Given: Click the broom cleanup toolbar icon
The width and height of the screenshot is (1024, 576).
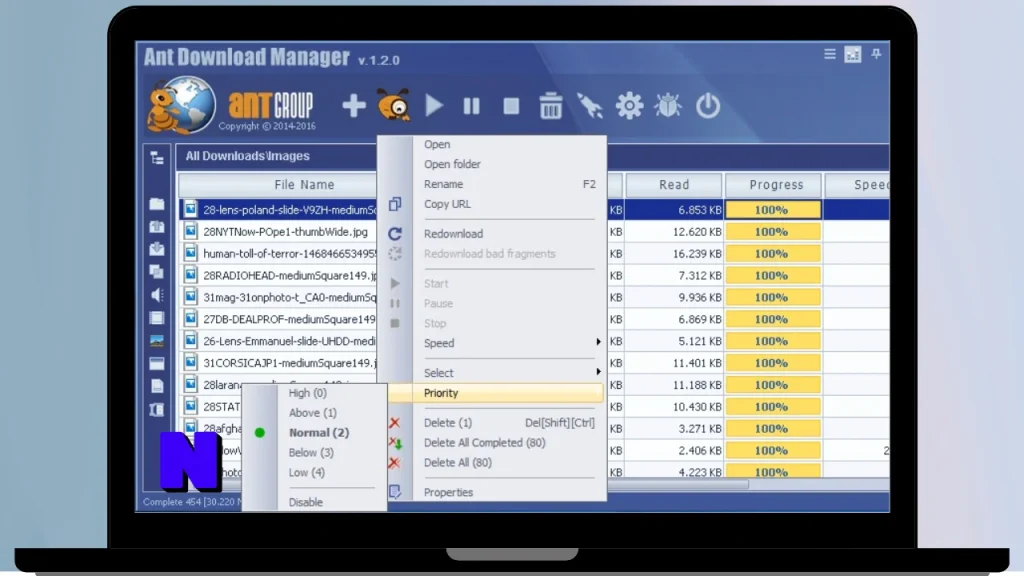Looking at the screenshot, I should click(590, 106).
